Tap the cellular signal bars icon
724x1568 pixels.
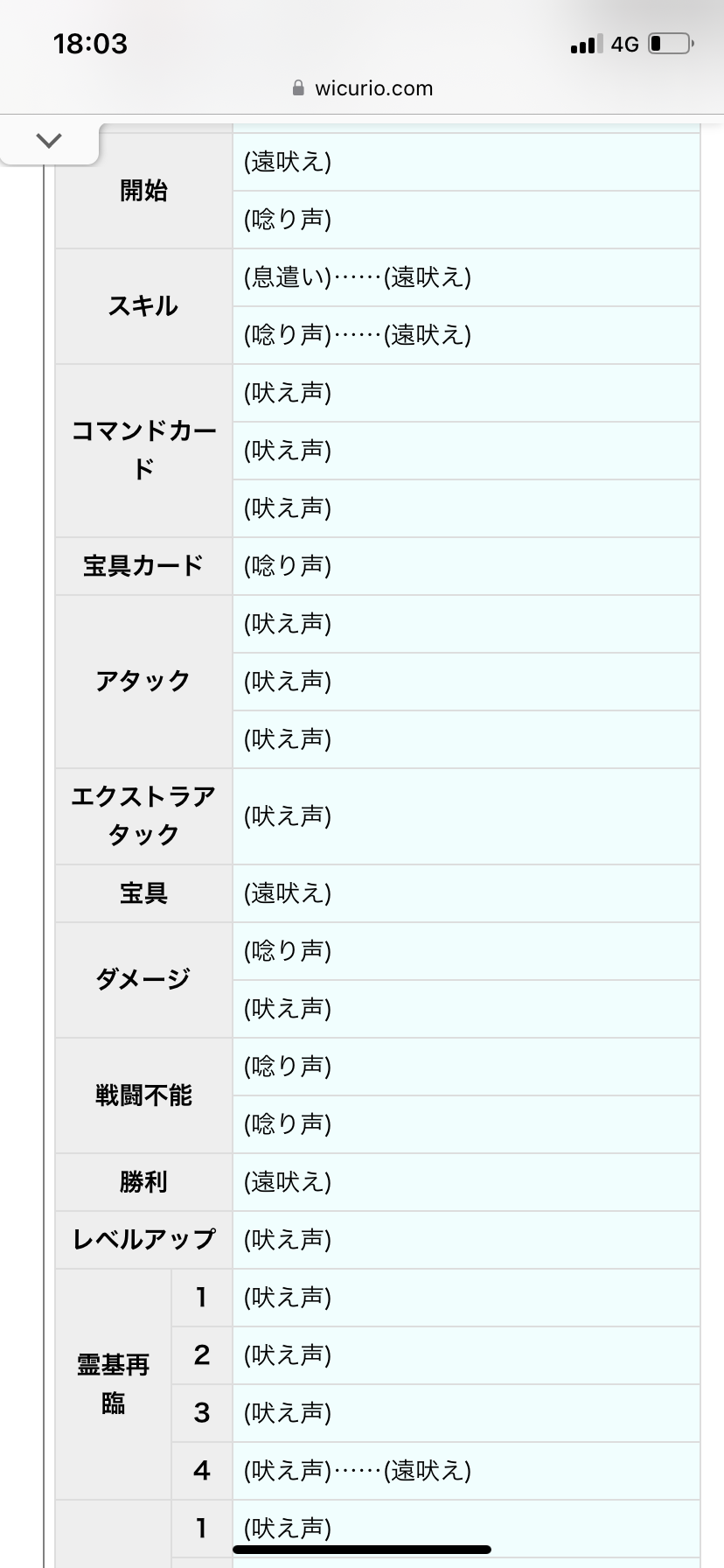(586, 45)
